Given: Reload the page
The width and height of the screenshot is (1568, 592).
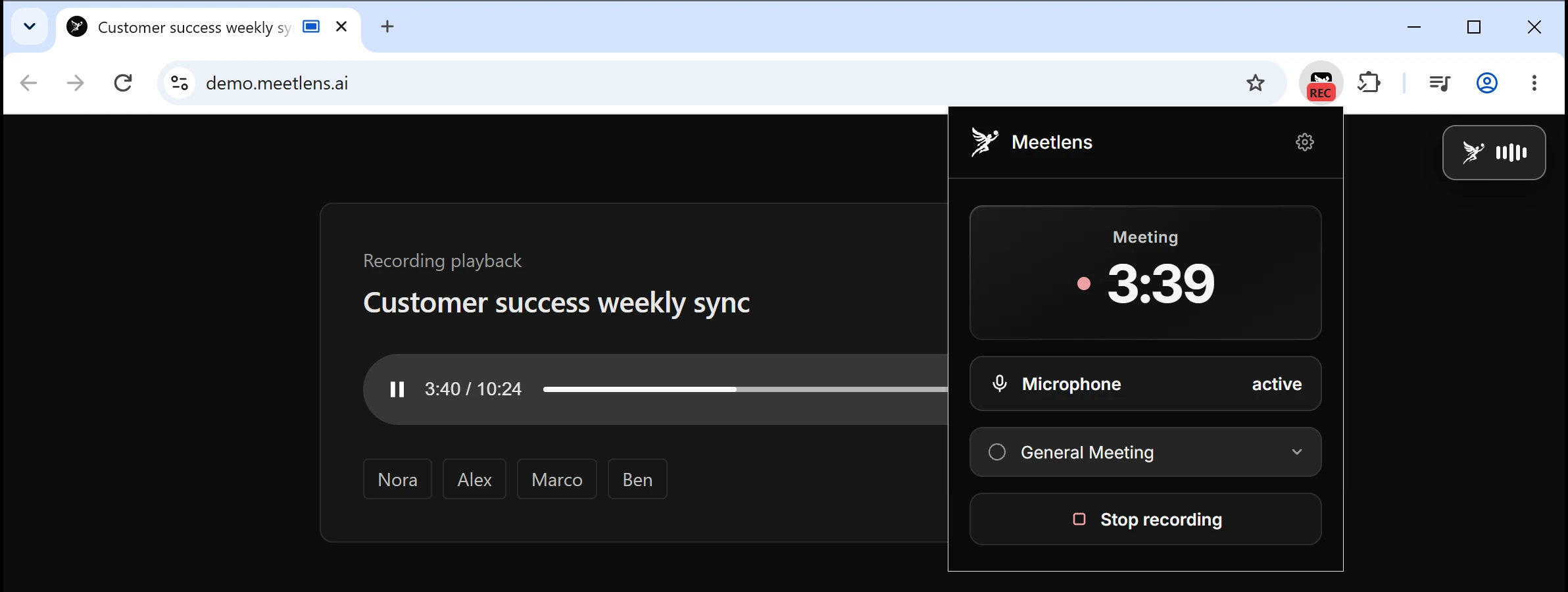Looking at the screenshot, I should (x=123, y=83).
